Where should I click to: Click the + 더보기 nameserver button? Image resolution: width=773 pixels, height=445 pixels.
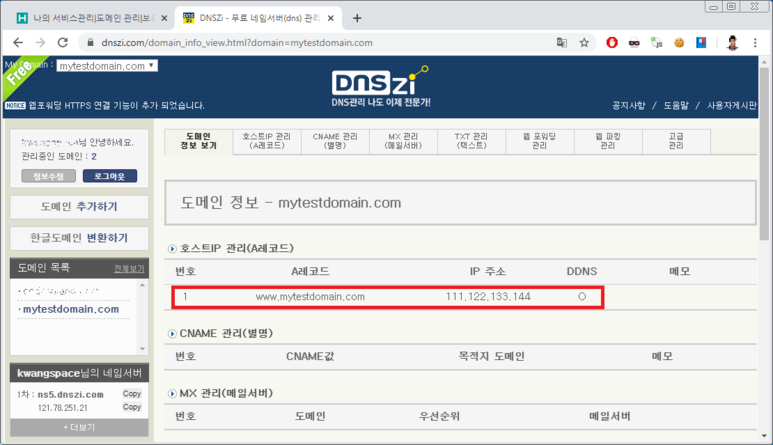pos(79,427)
